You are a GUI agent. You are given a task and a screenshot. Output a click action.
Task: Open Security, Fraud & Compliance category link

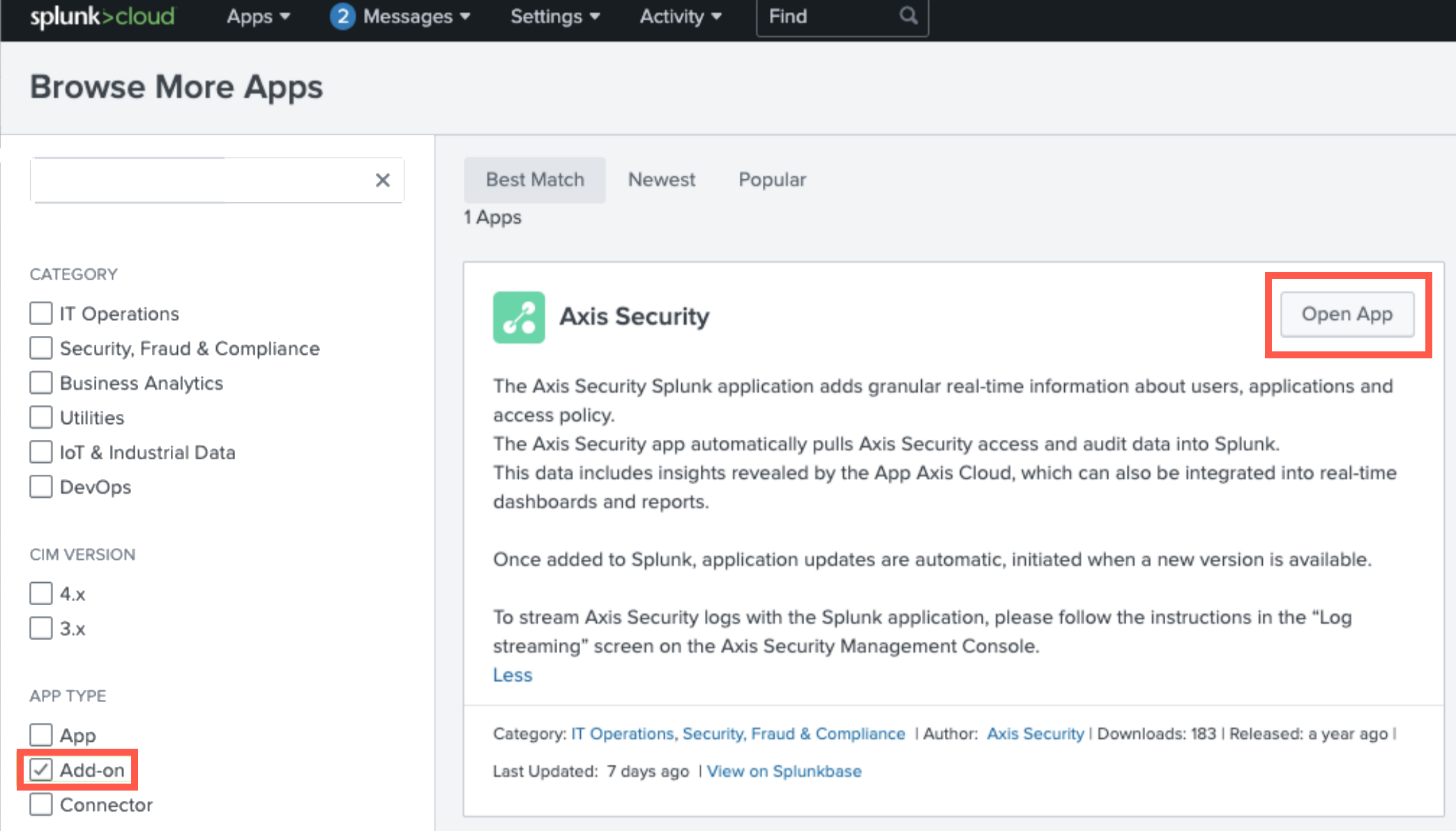pyautogui.click(x=794, y=733)
